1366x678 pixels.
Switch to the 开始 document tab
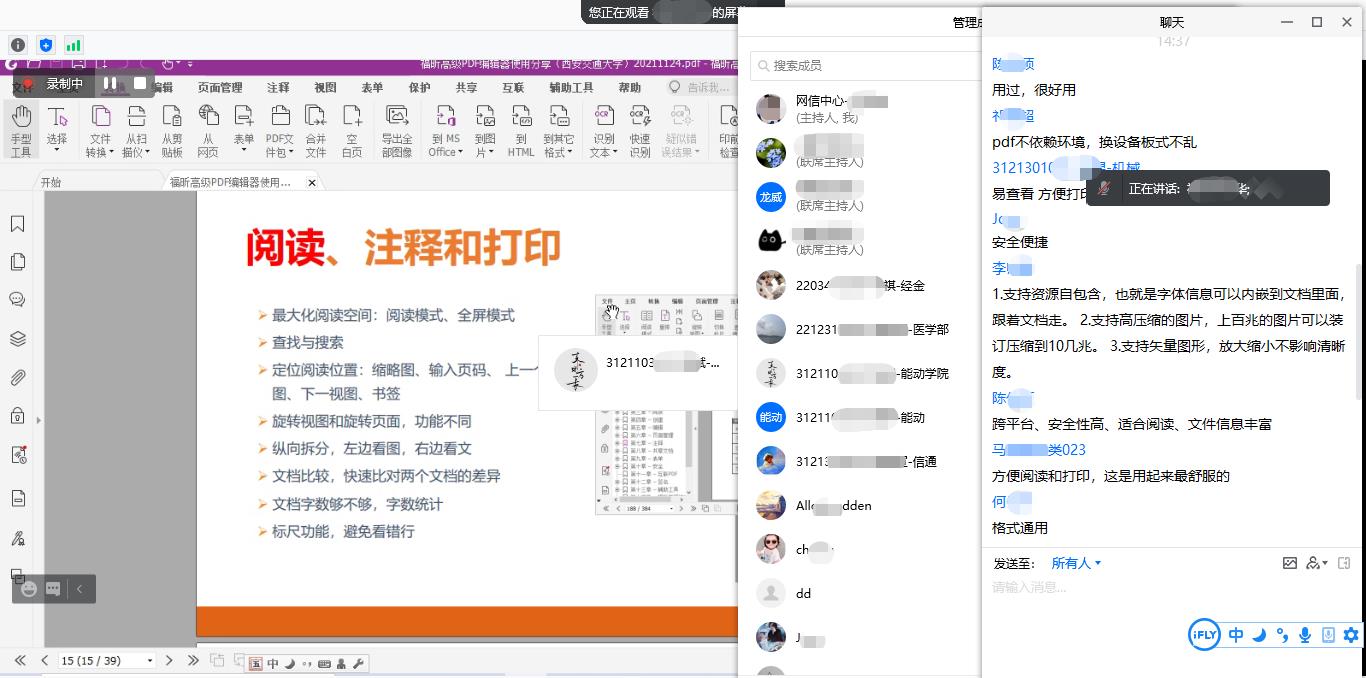pyautogui.click(x=50, y=183)
